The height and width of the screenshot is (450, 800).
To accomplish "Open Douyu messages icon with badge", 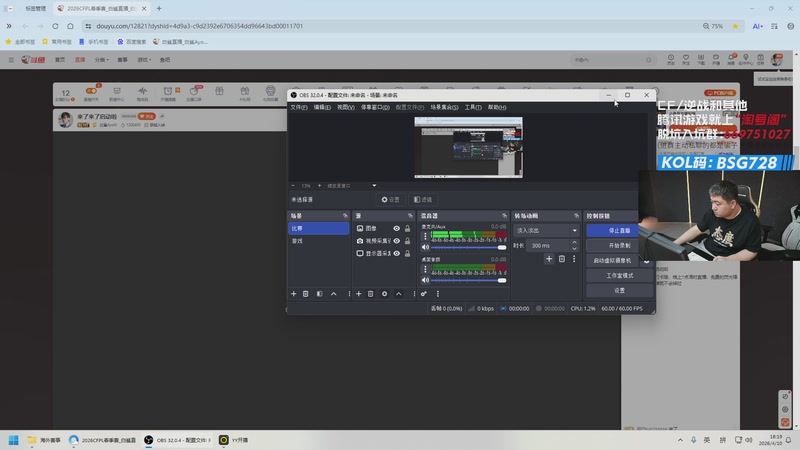I will click(731, 59).
